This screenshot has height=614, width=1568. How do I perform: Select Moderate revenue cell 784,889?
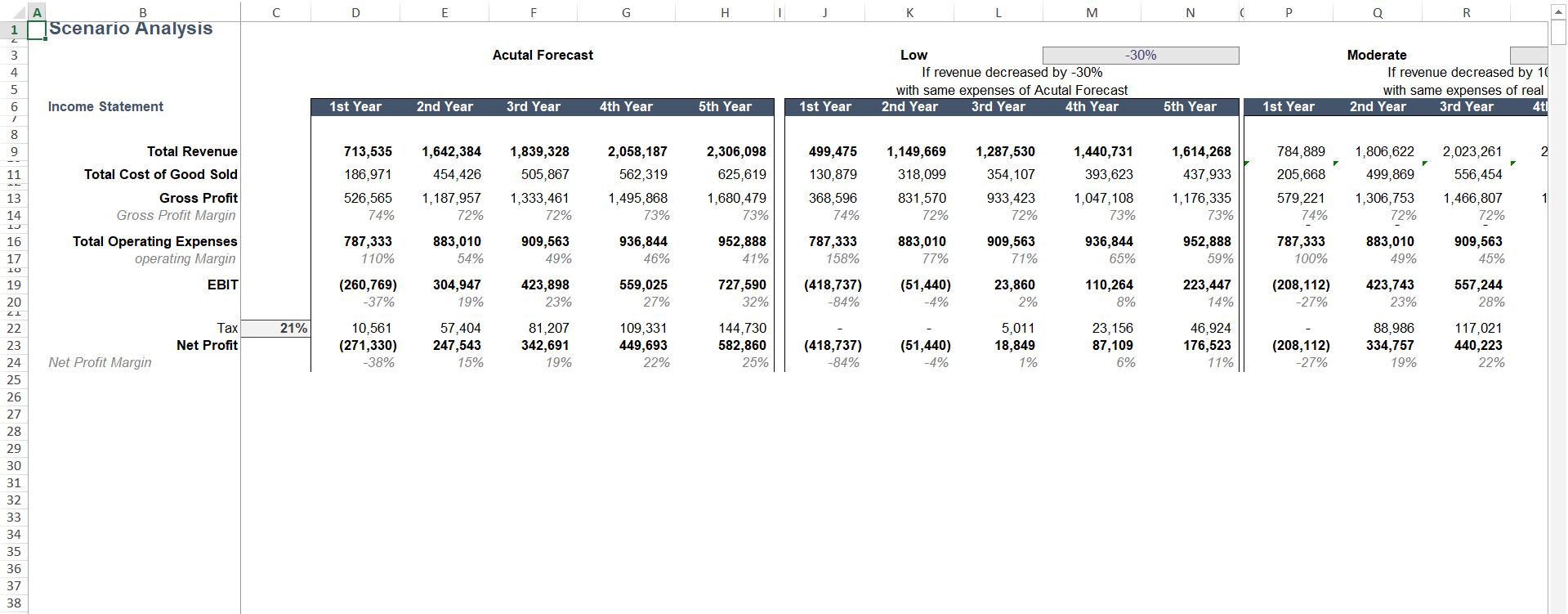1301,151
